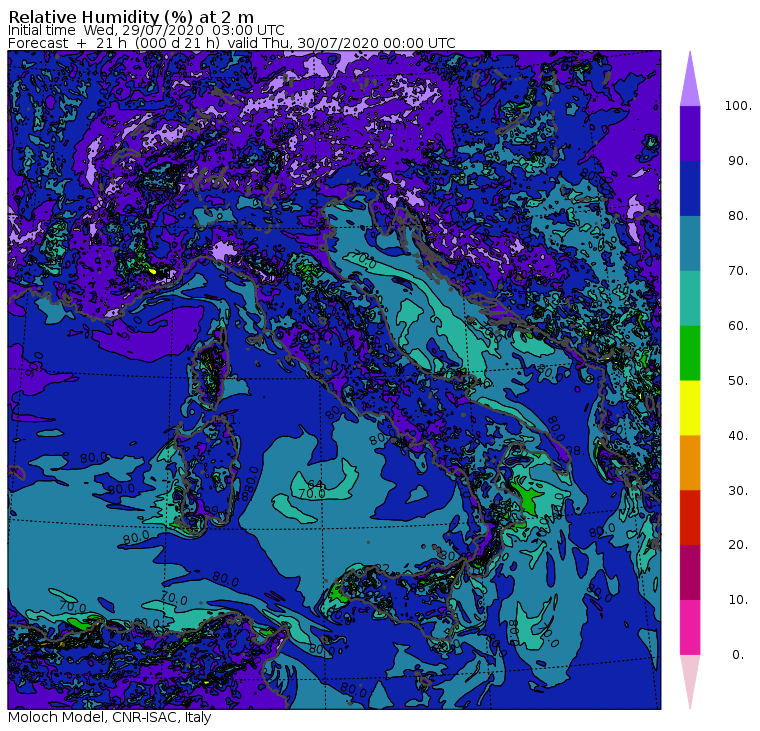Click the 'Initial time Wed, 29/07/2020 03:00 UTC' line
The image size is (760, 731).
point(146,30)
